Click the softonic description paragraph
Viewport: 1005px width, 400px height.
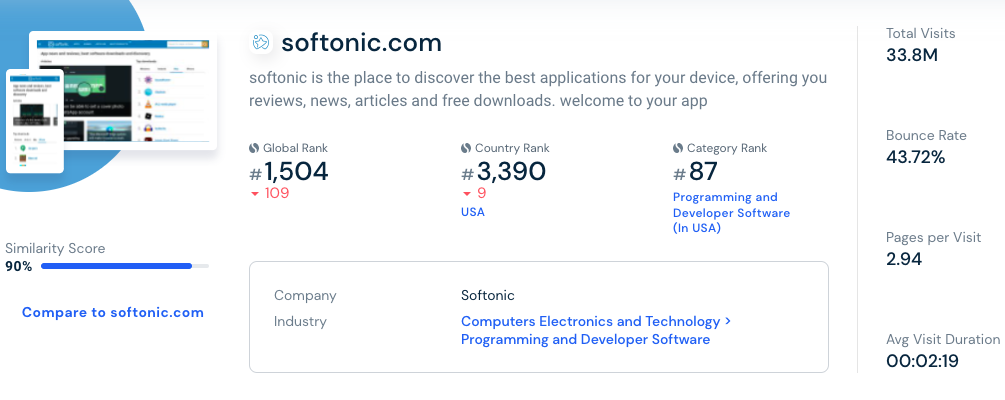(538, 90)
